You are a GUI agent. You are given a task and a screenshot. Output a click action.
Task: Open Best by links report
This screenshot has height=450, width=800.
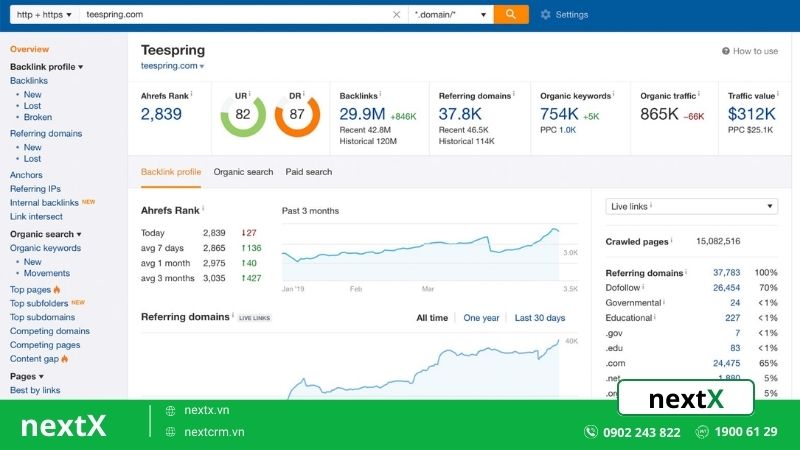coord(35,390)
